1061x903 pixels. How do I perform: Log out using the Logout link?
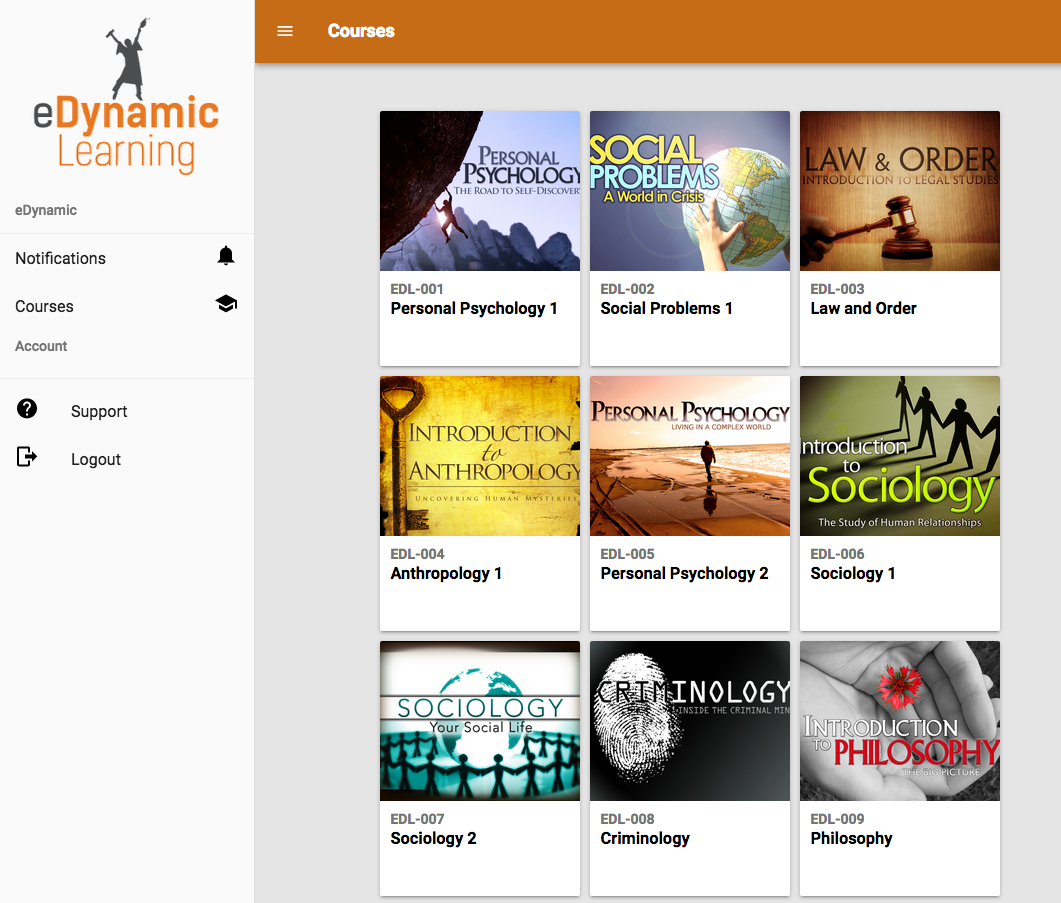point(96,459)
